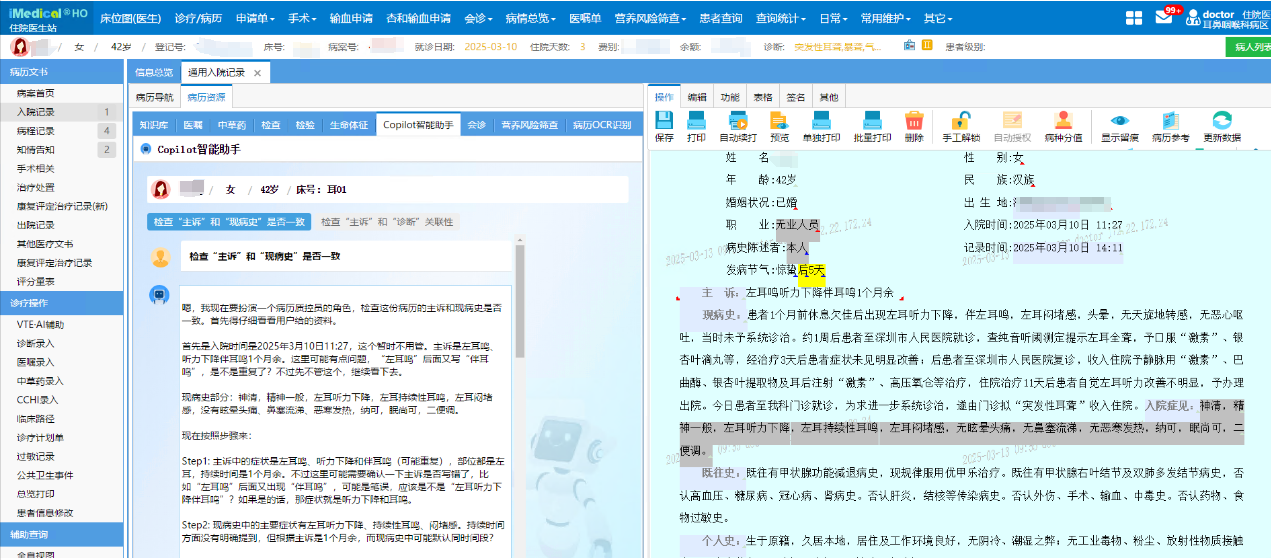Switch to editor 签名 tab
The width and height of the screenshot is (1271, 560).
[x=796, y=97]
